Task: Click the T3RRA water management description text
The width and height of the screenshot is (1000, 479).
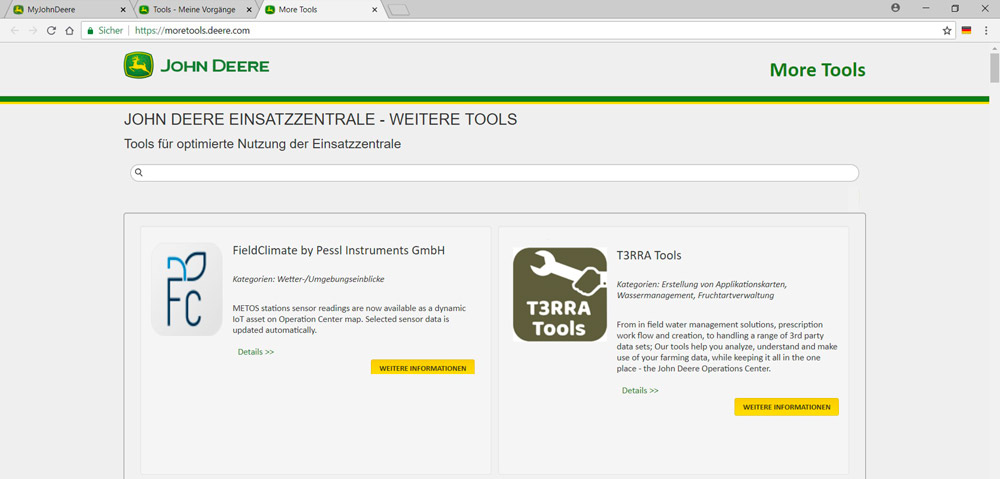Action: [727, 346]
